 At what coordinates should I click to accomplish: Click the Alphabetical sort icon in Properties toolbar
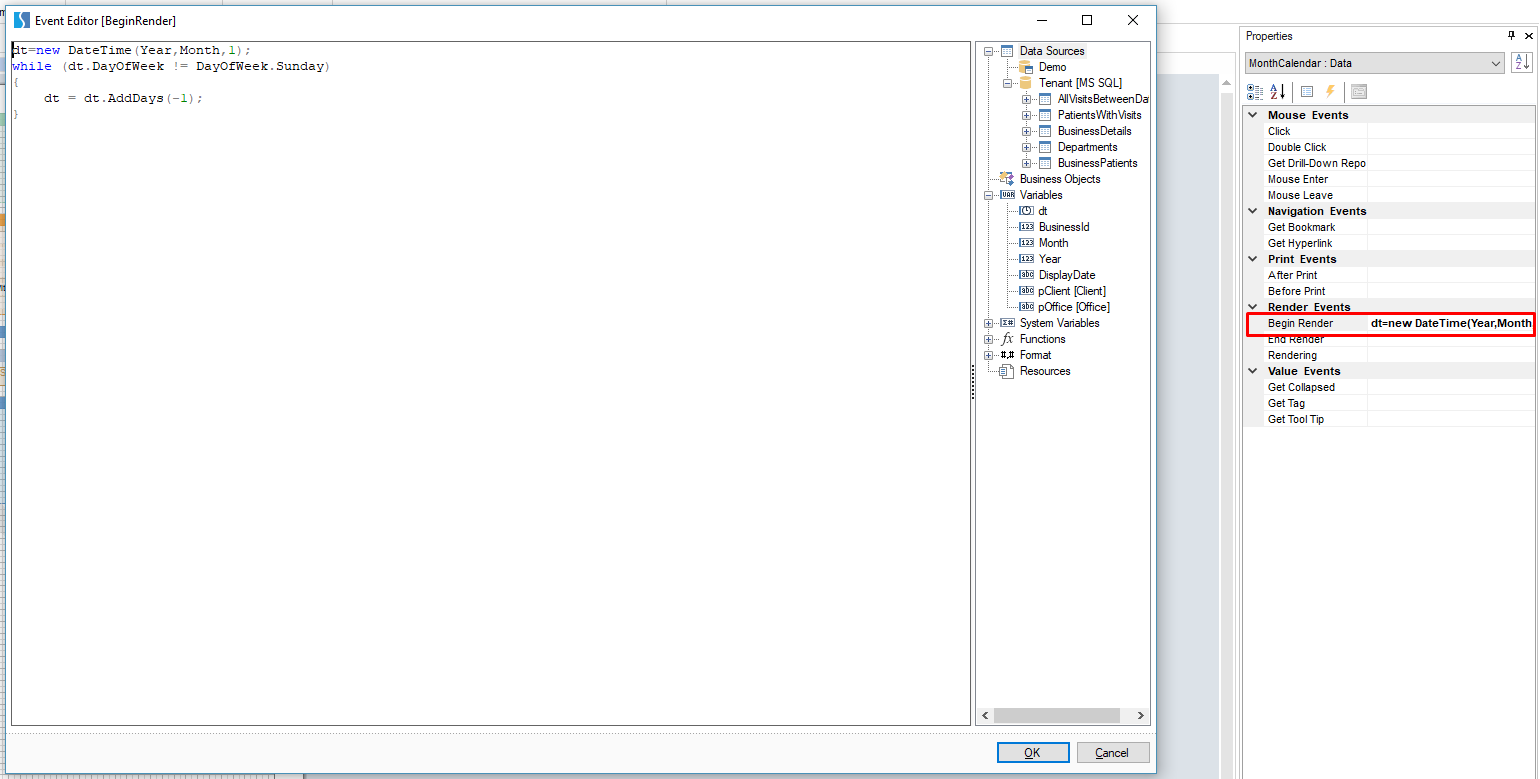coord(1277,92)
